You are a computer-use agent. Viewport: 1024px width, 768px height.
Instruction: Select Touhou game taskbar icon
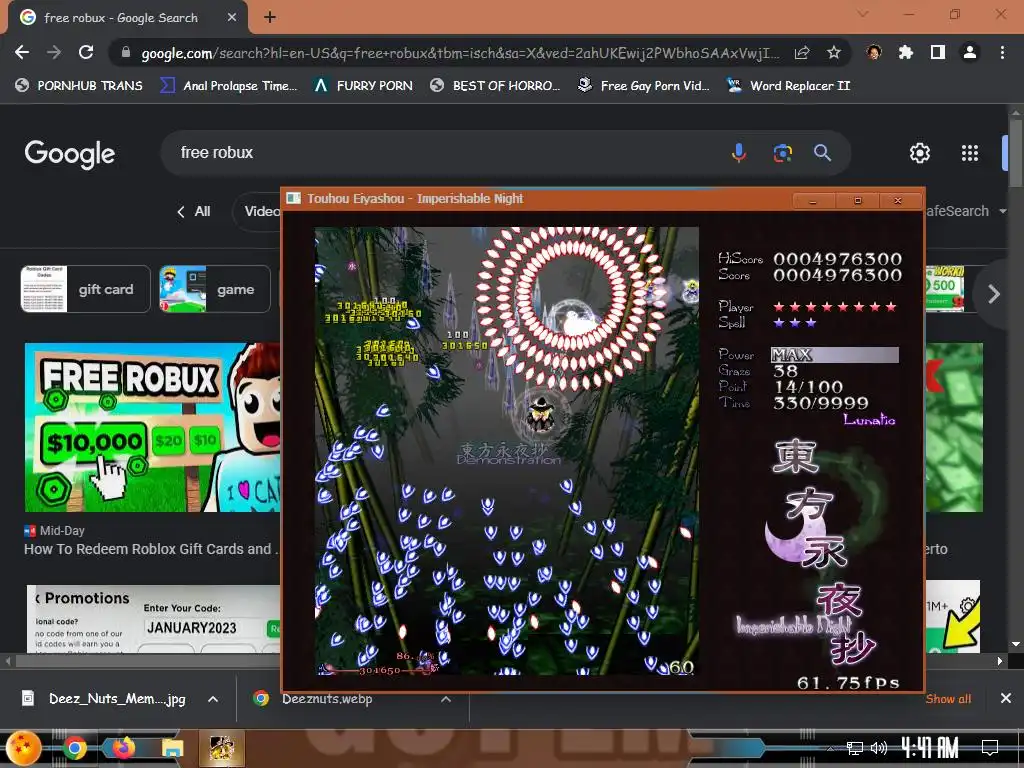click(221, 748)
